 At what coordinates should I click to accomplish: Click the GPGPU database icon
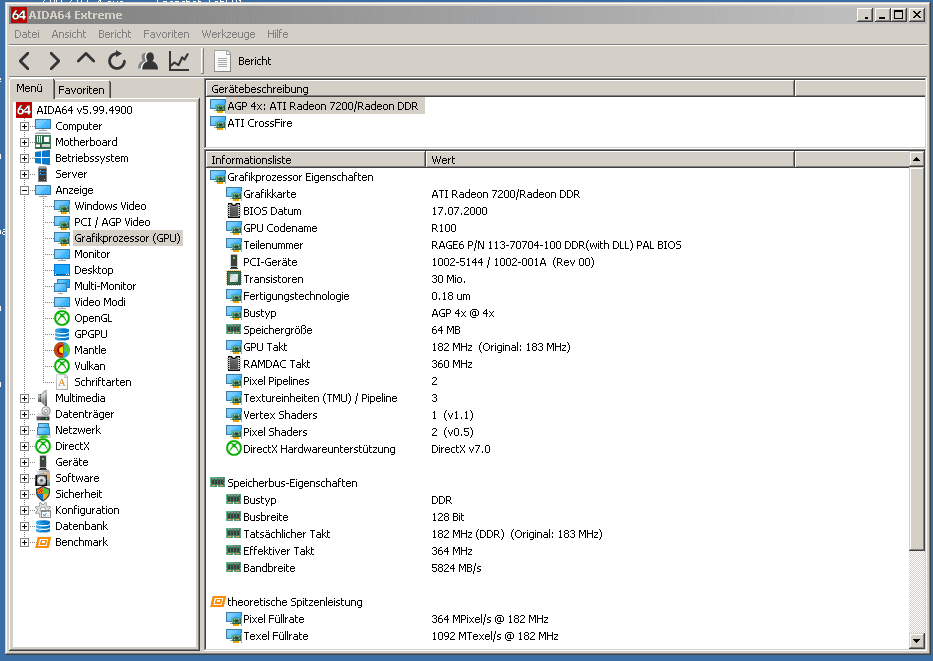tap(62, 334)
